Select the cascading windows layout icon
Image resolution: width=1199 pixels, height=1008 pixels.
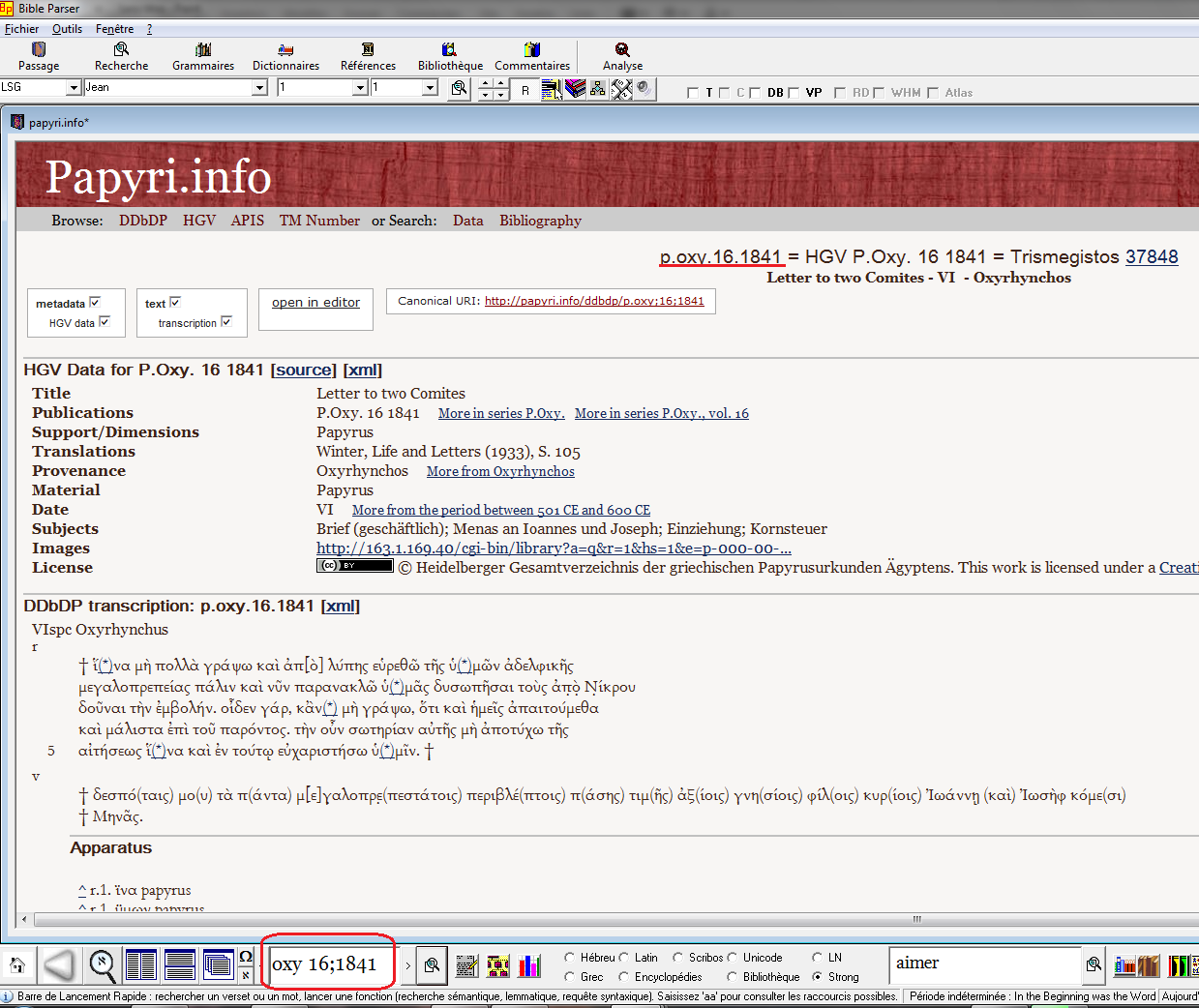coord(219,964)
